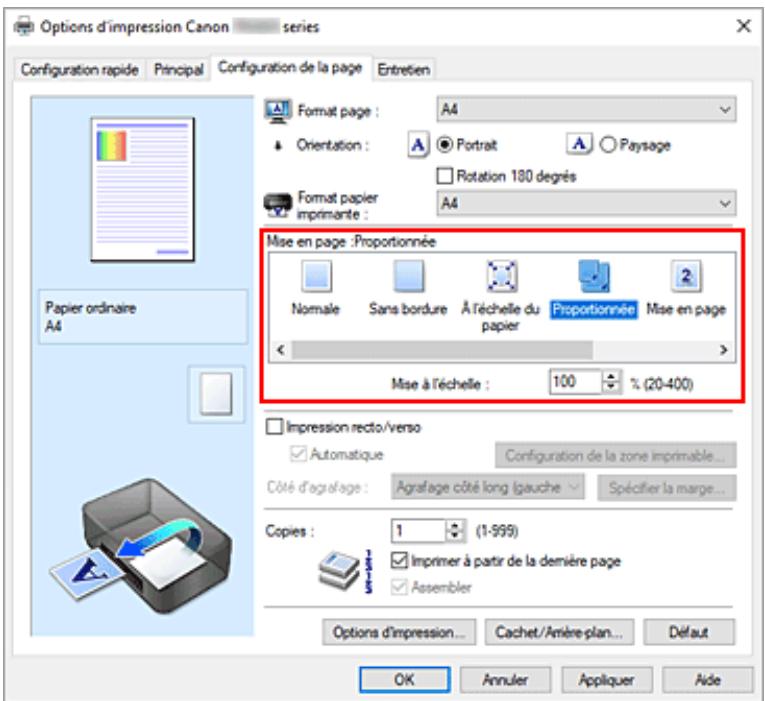This screenshot has height=701, width=765.
Task: Click the collate copies stack icon
Action: [x=339, y=572]
